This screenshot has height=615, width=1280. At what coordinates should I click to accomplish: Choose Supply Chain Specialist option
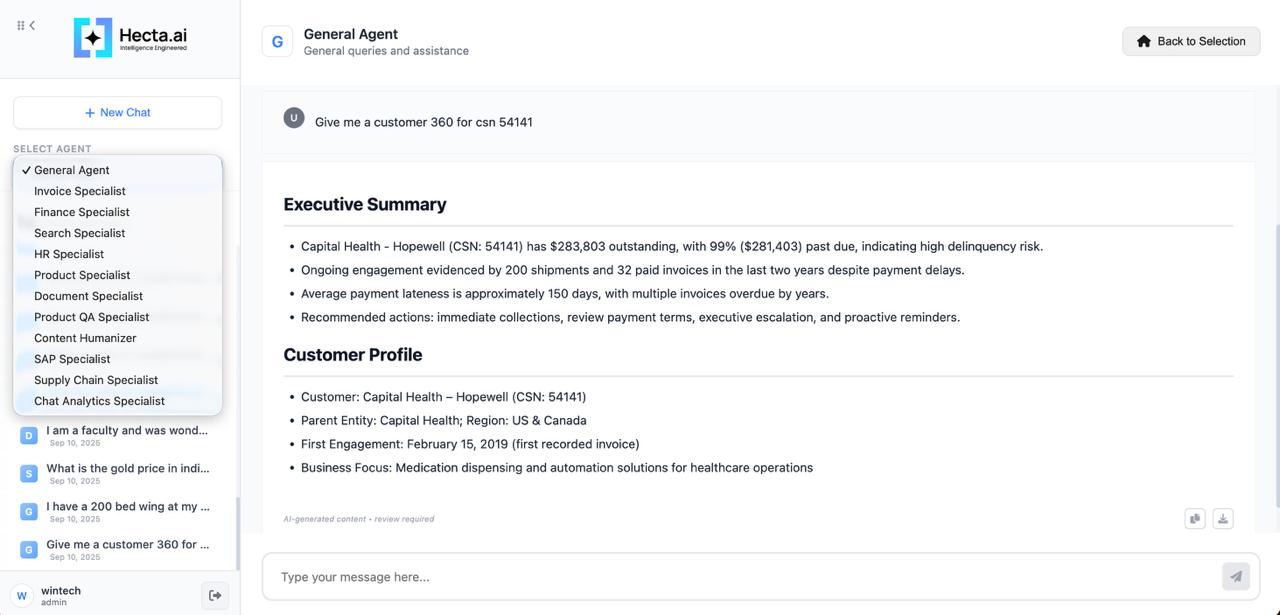click(96, 380)
